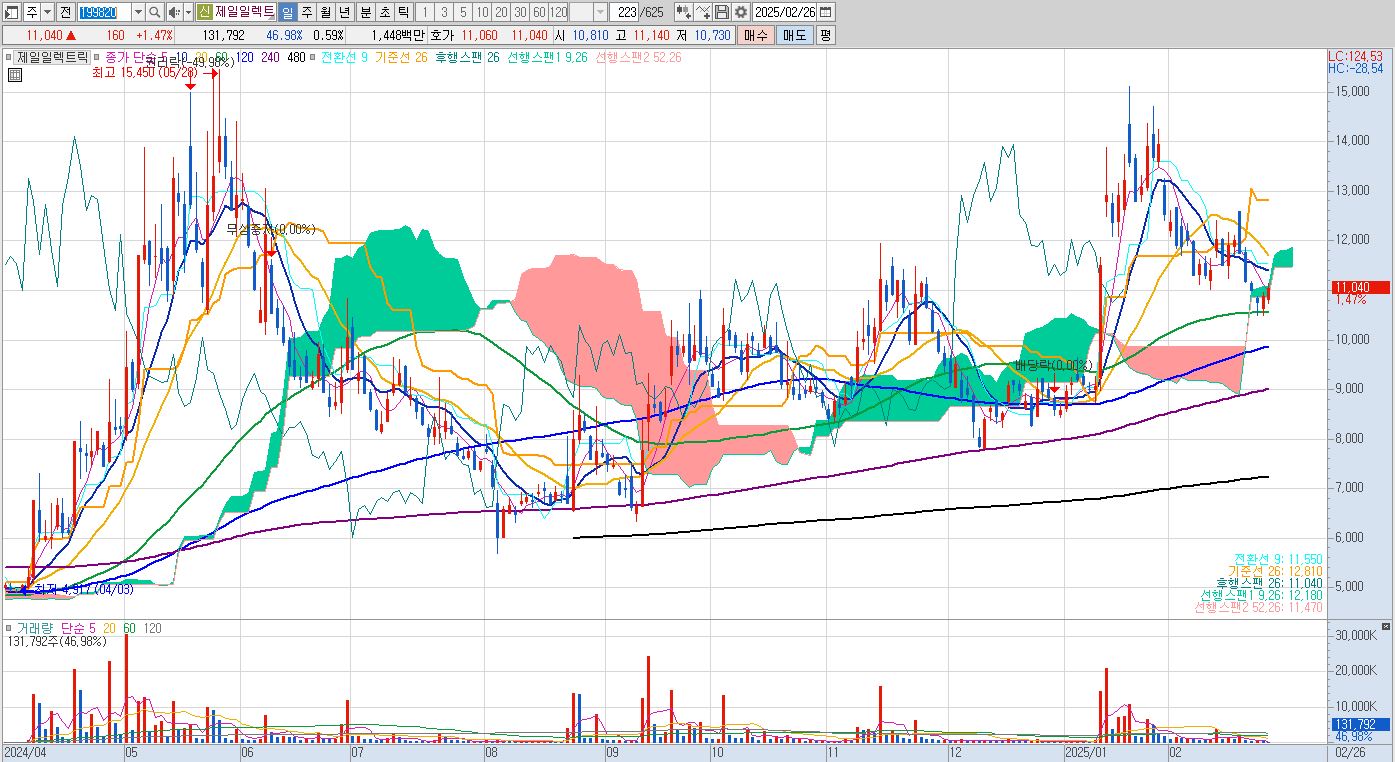This screenshot has height=762, width=1395.
Task: Switch chart to 월 monthly period
Action: point(325,12)
